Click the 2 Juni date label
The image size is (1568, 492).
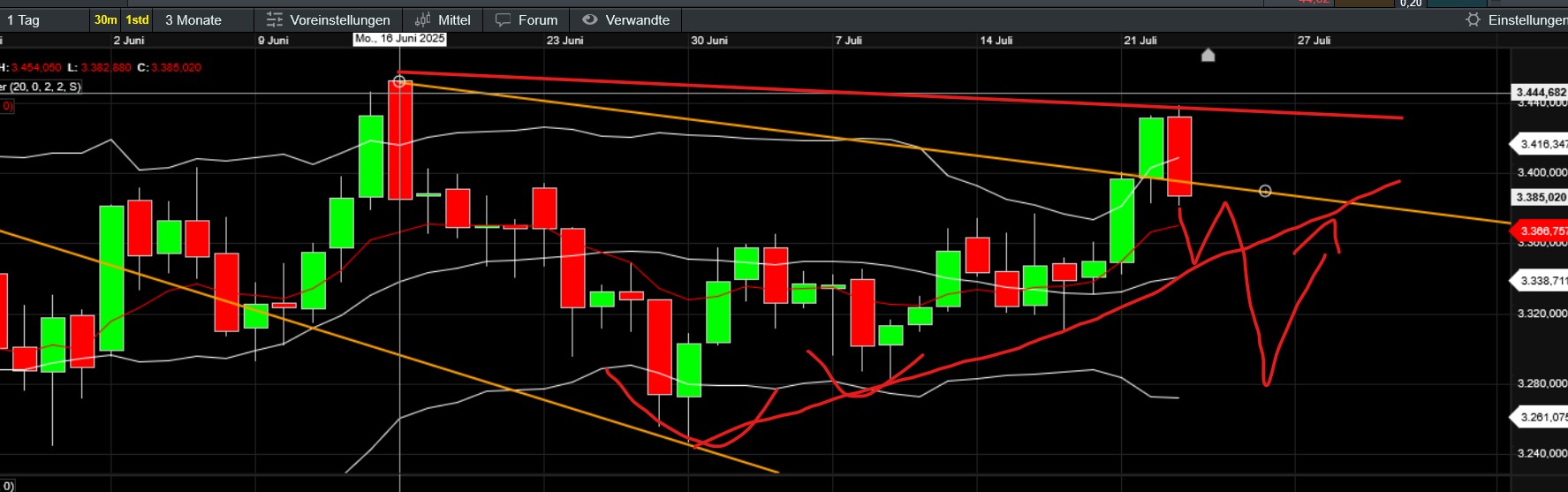[129, 41]
